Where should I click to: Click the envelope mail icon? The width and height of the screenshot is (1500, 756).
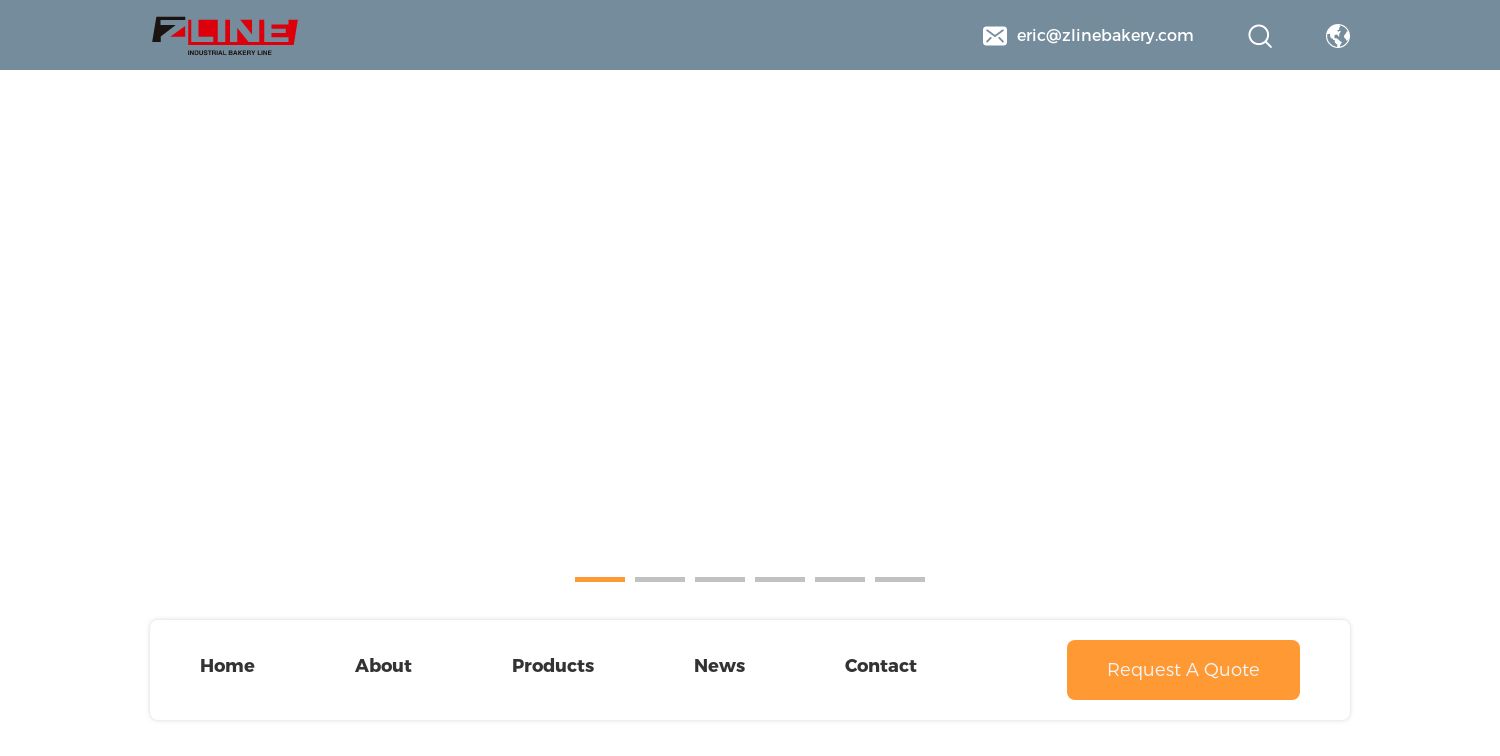994,36
